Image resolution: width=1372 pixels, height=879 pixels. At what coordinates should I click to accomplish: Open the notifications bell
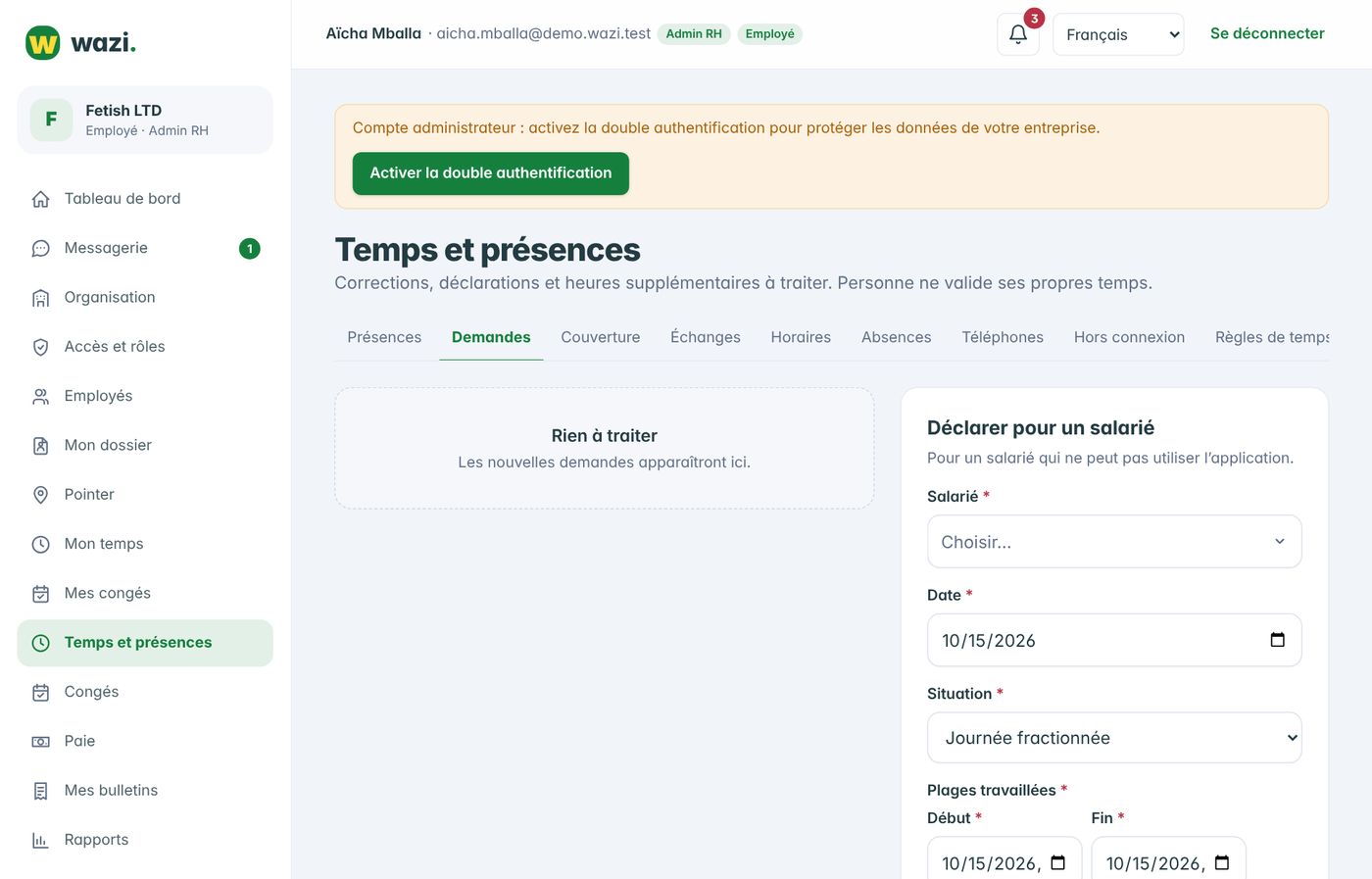click(x=1018, y=34)
